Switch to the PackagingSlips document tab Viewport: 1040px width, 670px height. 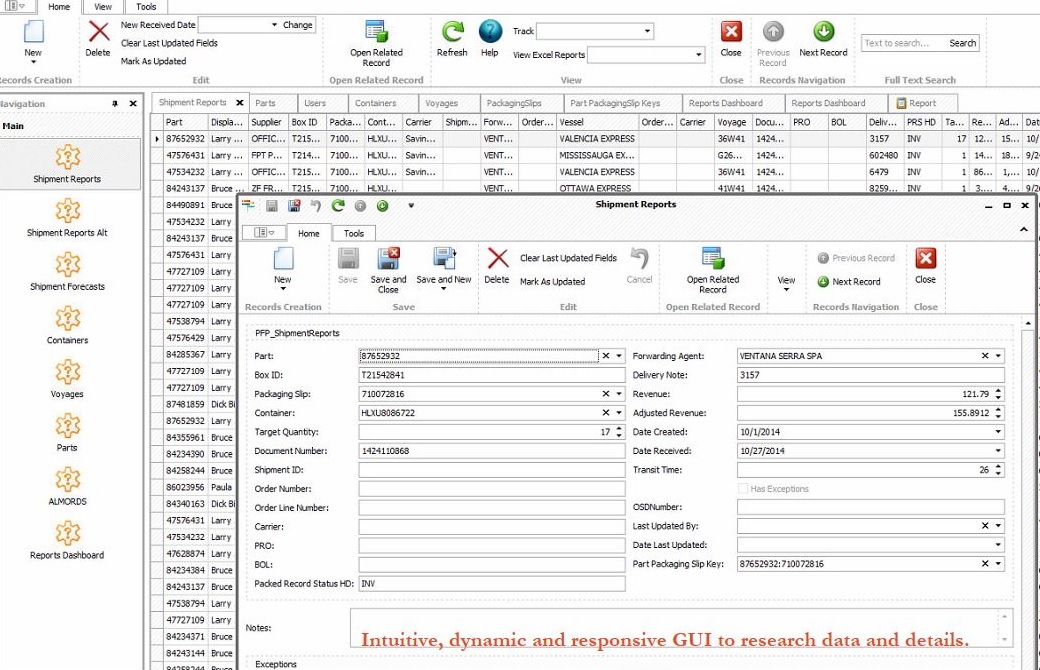(x=514, y=103)
